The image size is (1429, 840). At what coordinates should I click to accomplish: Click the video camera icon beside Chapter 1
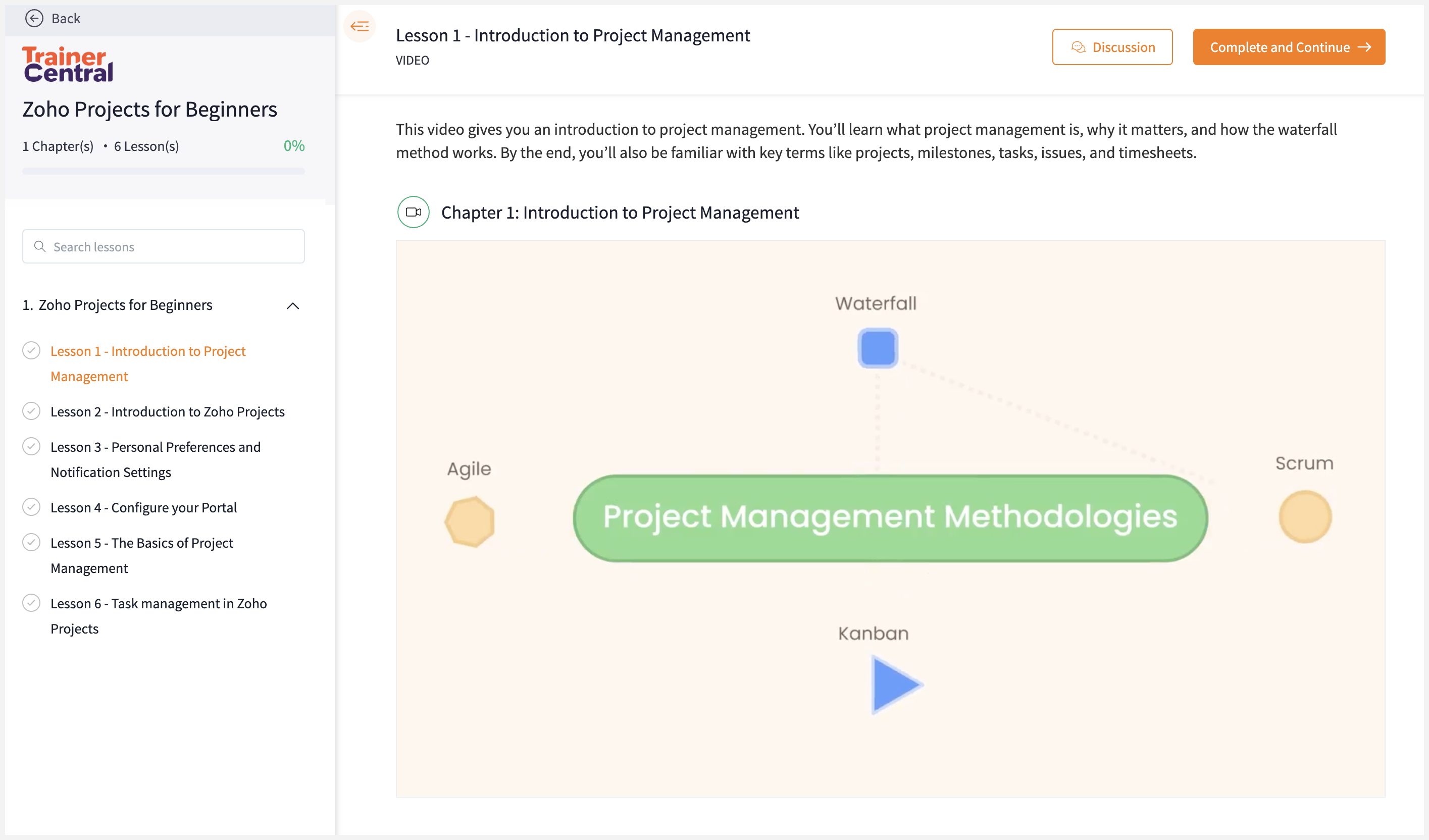point(413,213)
